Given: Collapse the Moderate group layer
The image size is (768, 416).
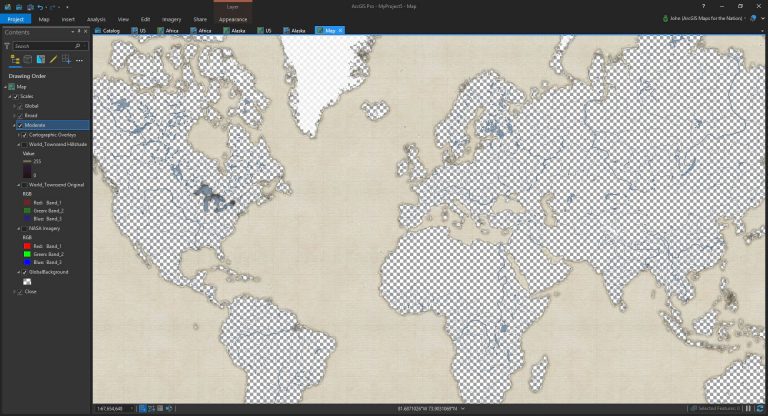Looking at the screenshot, I should pyautogui.click(x=14, y=125).
